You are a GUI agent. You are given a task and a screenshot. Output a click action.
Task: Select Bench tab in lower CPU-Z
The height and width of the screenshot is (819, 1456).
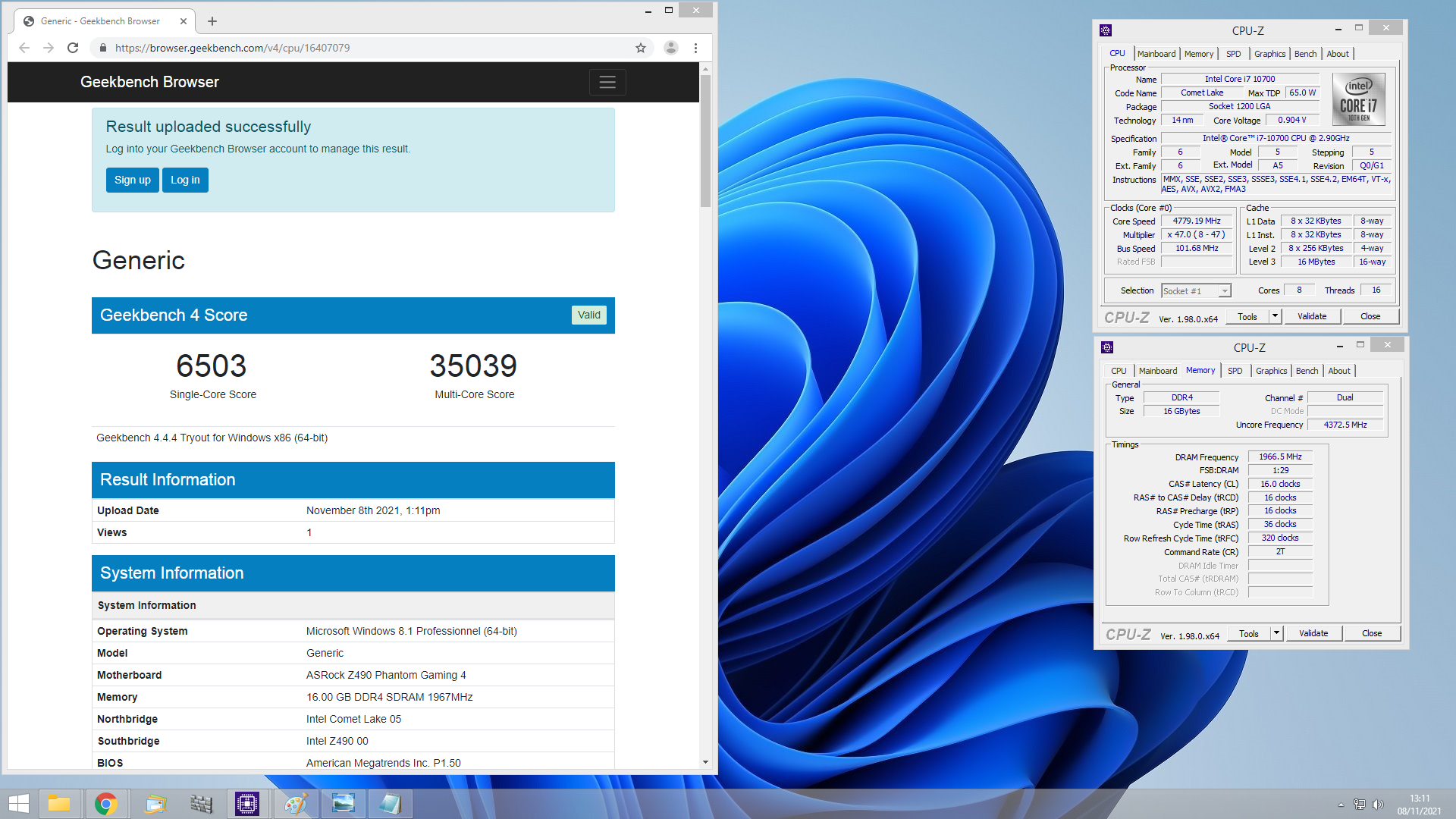pos(1307,371)
